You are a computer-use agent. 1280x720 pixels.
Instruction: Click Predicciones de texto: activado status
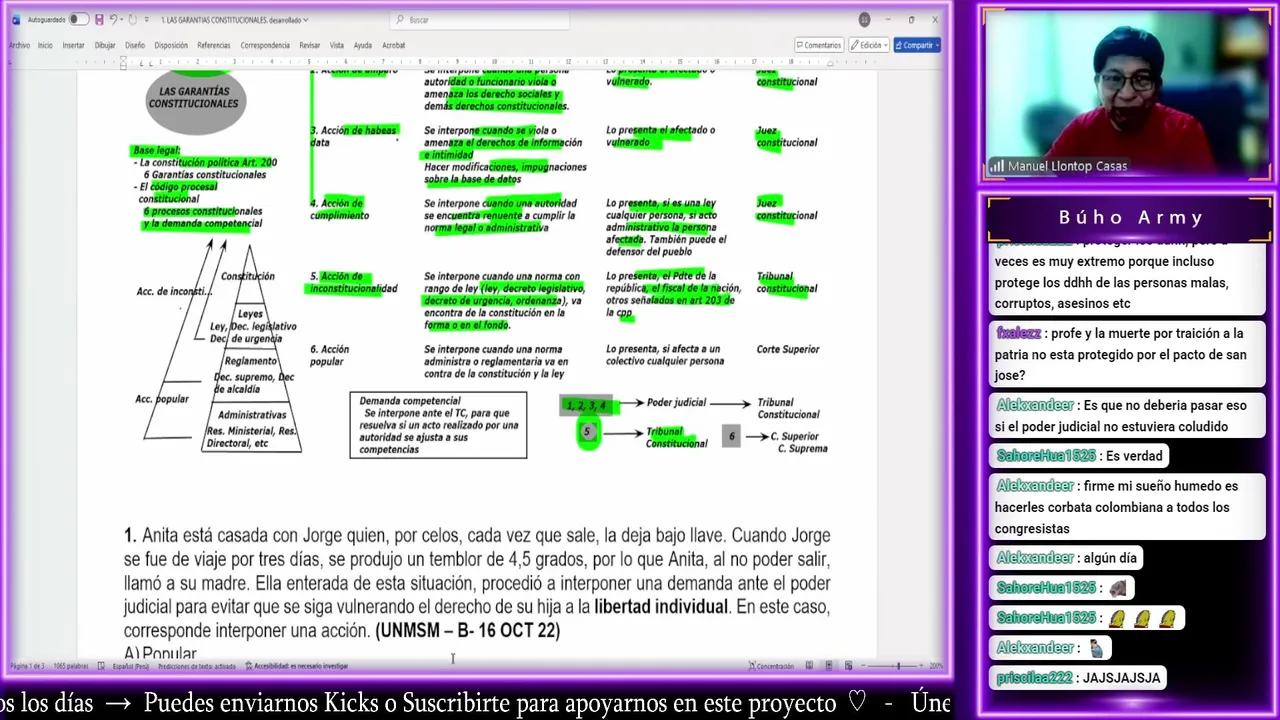(x=197, y=666)
